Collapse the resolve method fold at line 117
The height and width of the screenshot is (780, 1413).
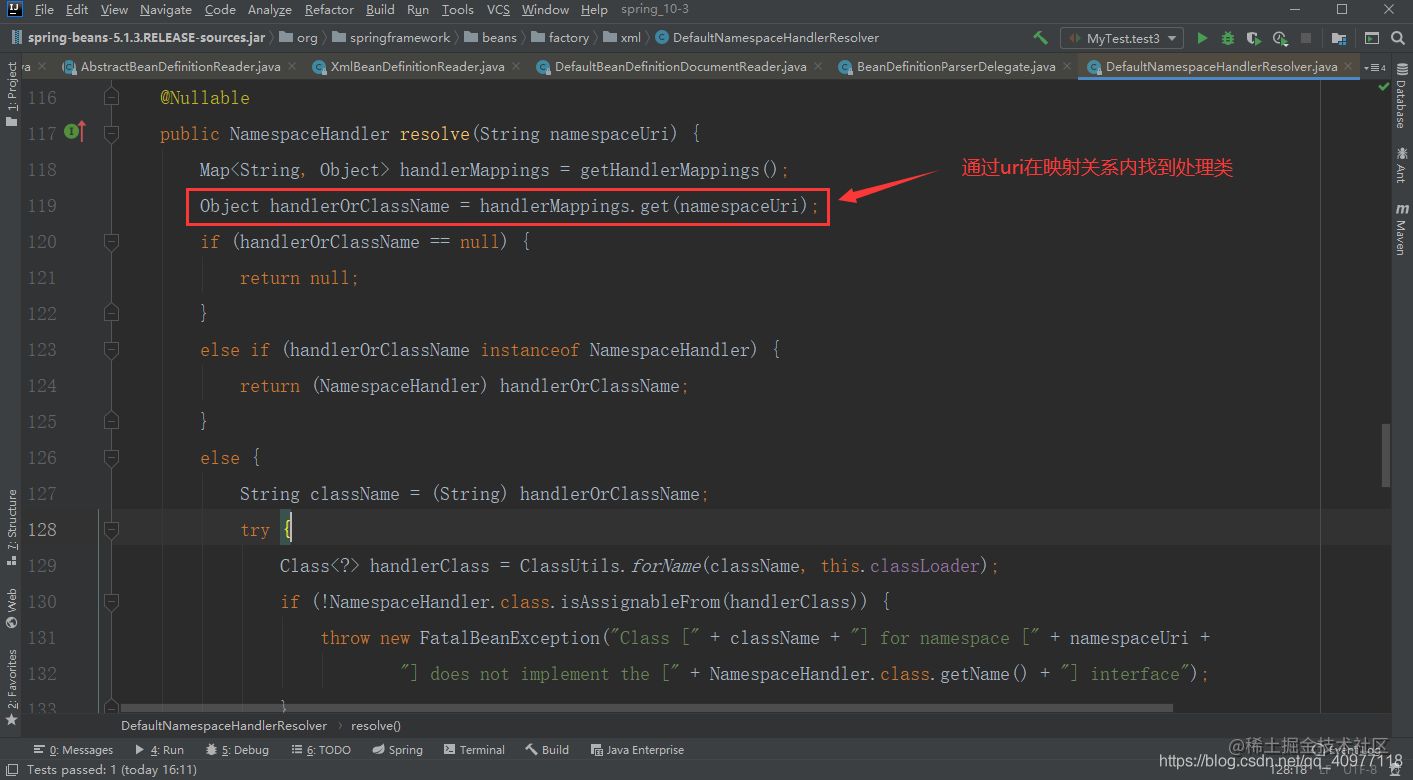point(111,133)
